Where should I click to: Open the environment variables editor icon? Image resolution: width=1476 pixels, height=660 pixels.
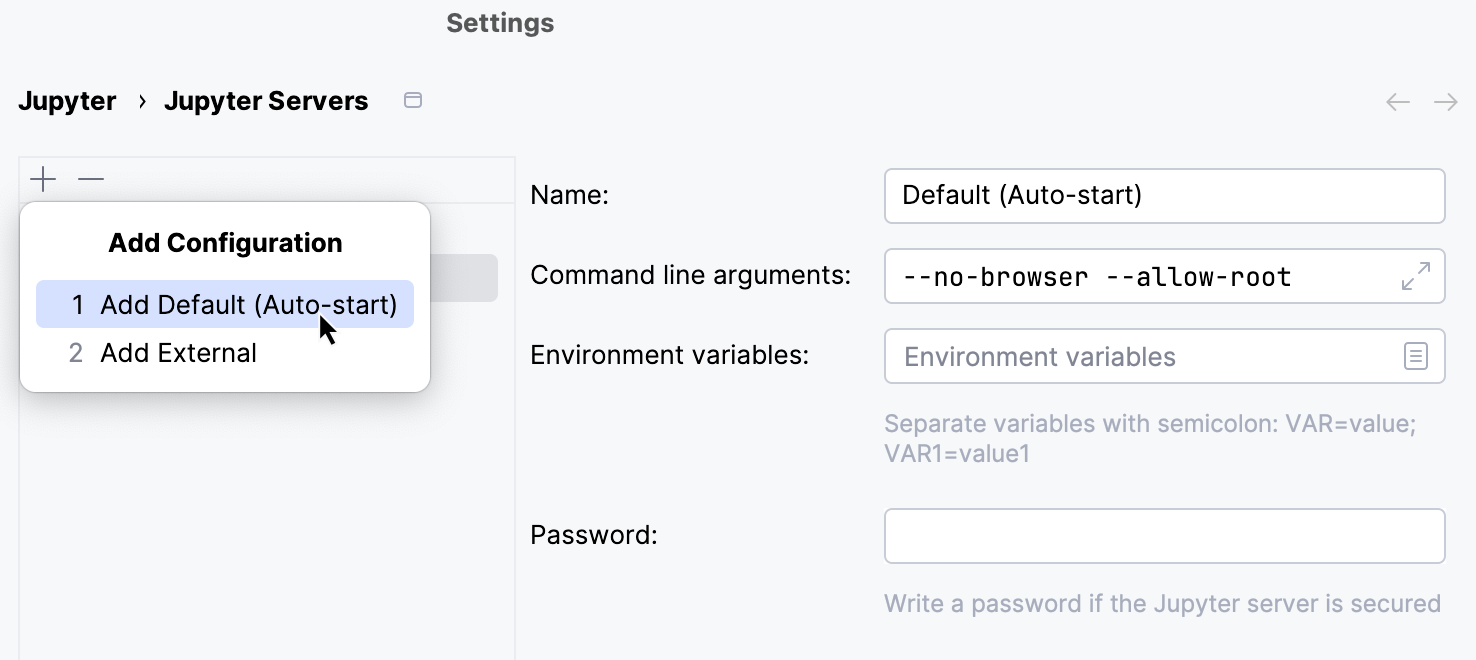tap(1415, 356)
